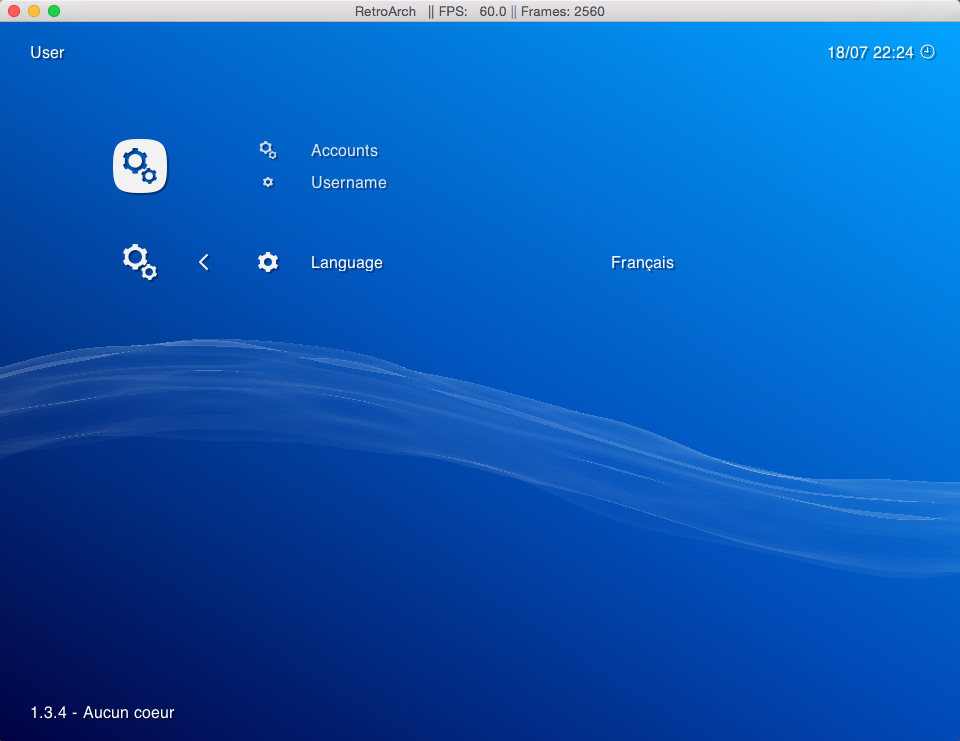Viewport: 960px width, 741px height.
Task: Click the '1.3.4 - Aucun coeur' version text
Action: (x=102, y=712)
